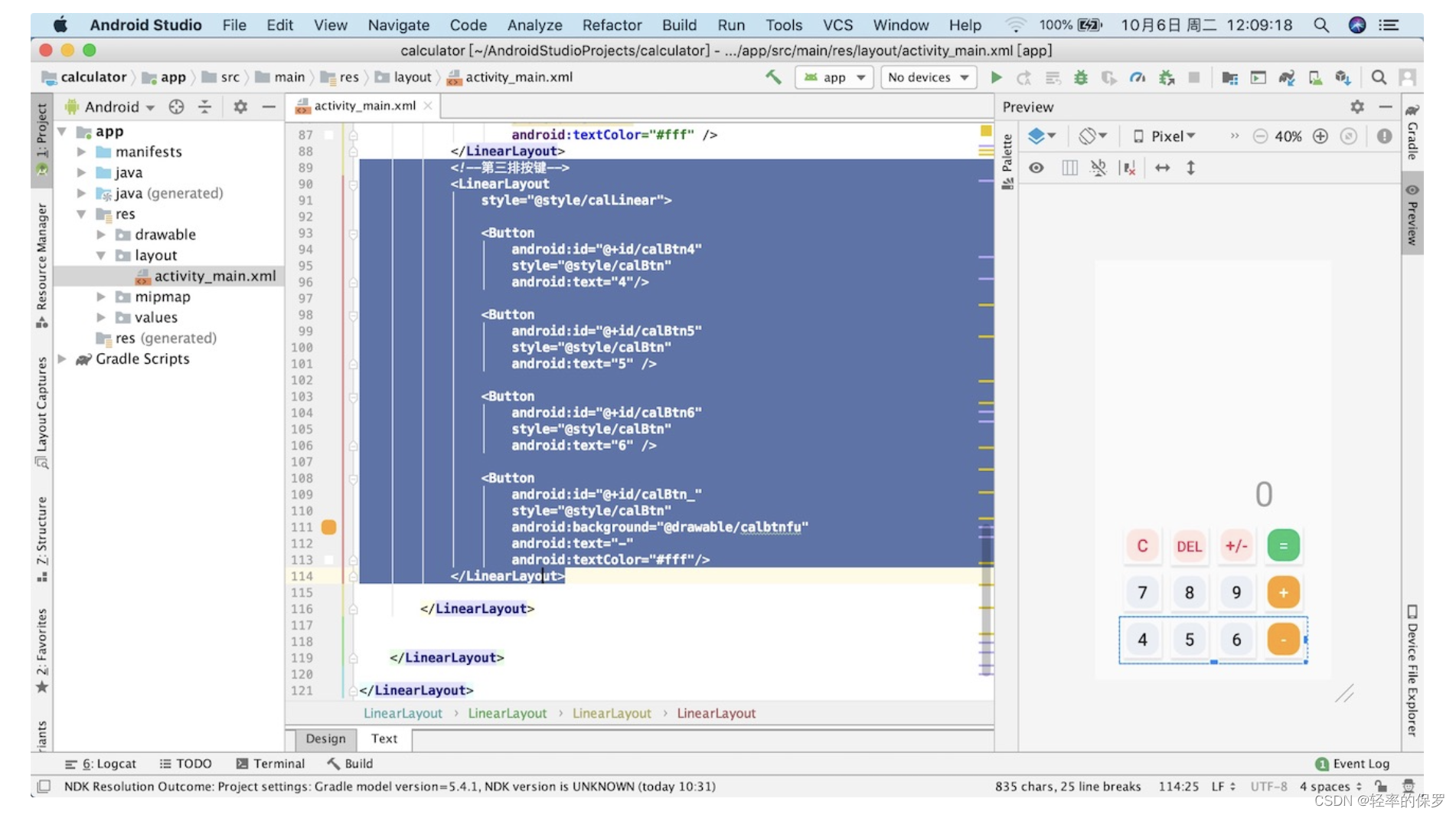
Task: Click the res breadcrumb in navigation bar
Action: pyautogui.click(x=340, y=77)
